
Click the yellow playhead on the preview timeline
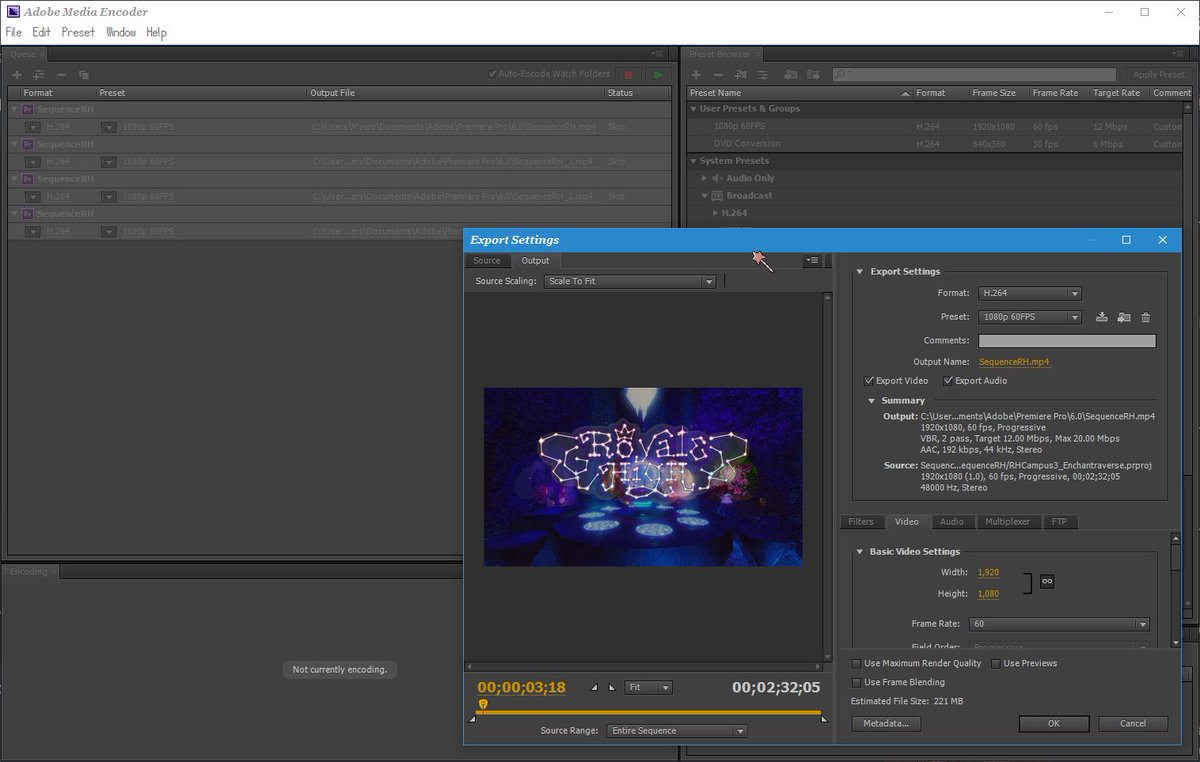483,706
